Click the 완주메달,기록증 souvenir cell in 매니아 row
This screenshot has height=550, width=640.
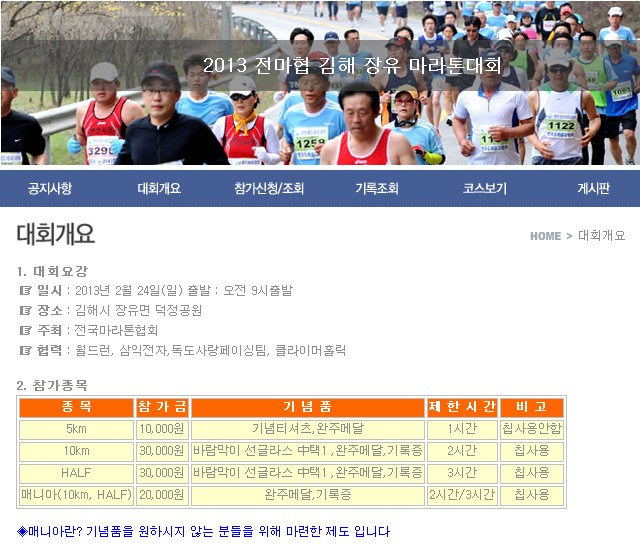(308, 495)
